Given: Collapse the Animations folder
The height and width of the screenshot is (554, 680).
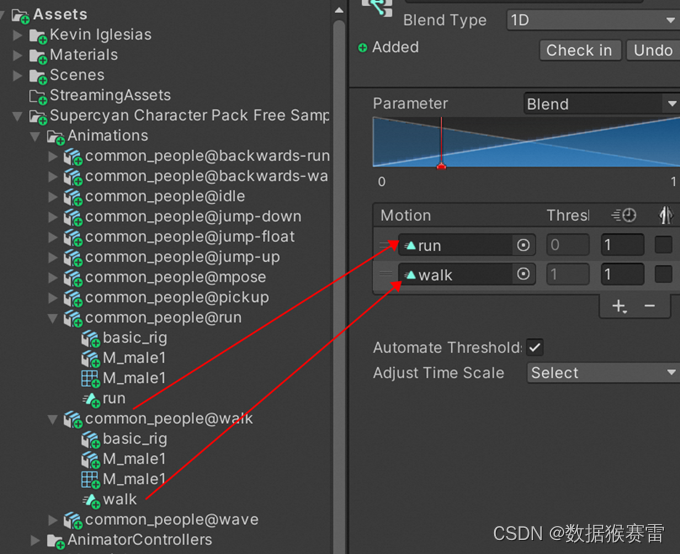Looking at the screenshot, I should 35,137.
